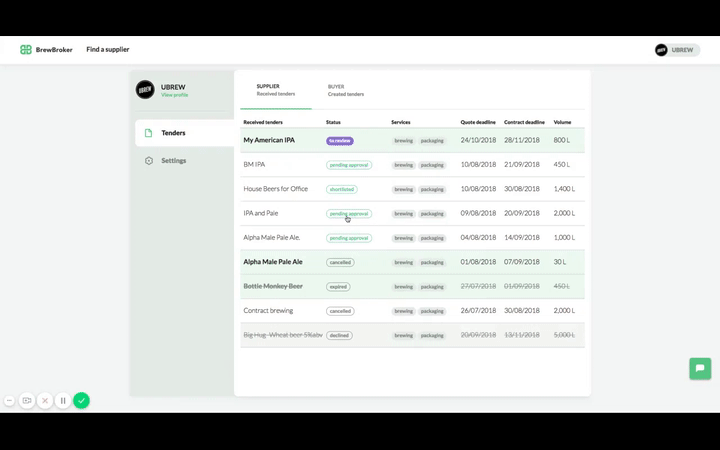Select the Supplier Received tenders tab

[275, 90]
